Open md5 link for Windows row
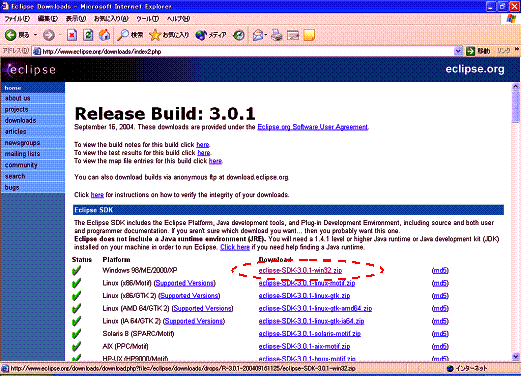 (440, 270)
